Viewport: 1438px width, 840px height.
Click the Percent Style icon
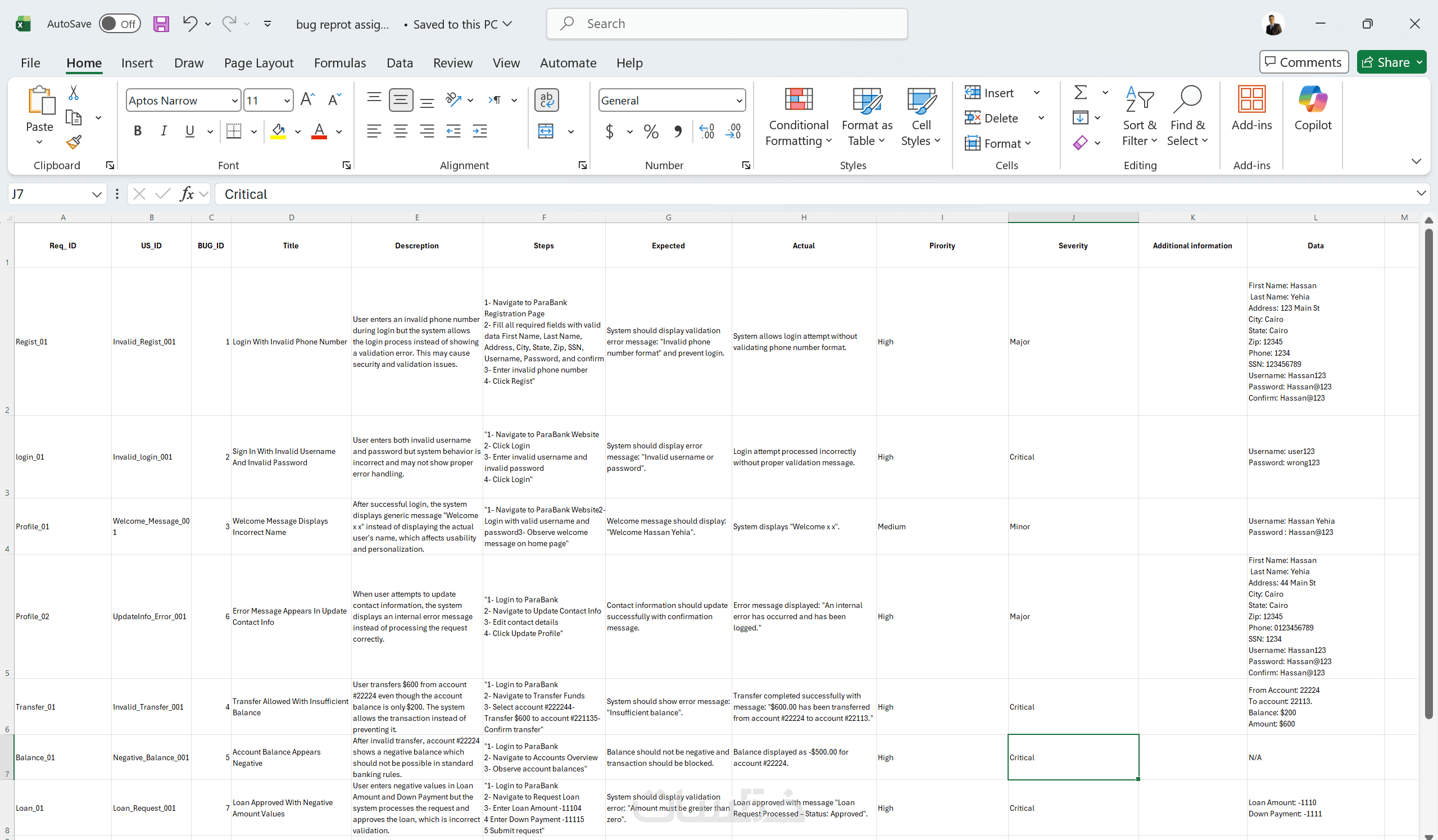coord(651,131)
